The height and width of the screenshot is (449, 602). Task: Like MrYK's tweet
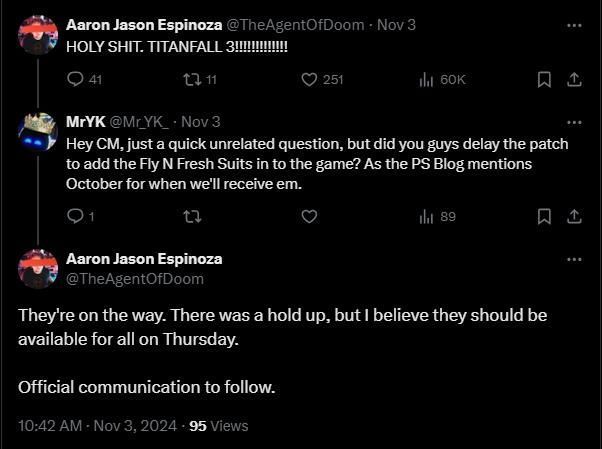(x=310, y=216)
